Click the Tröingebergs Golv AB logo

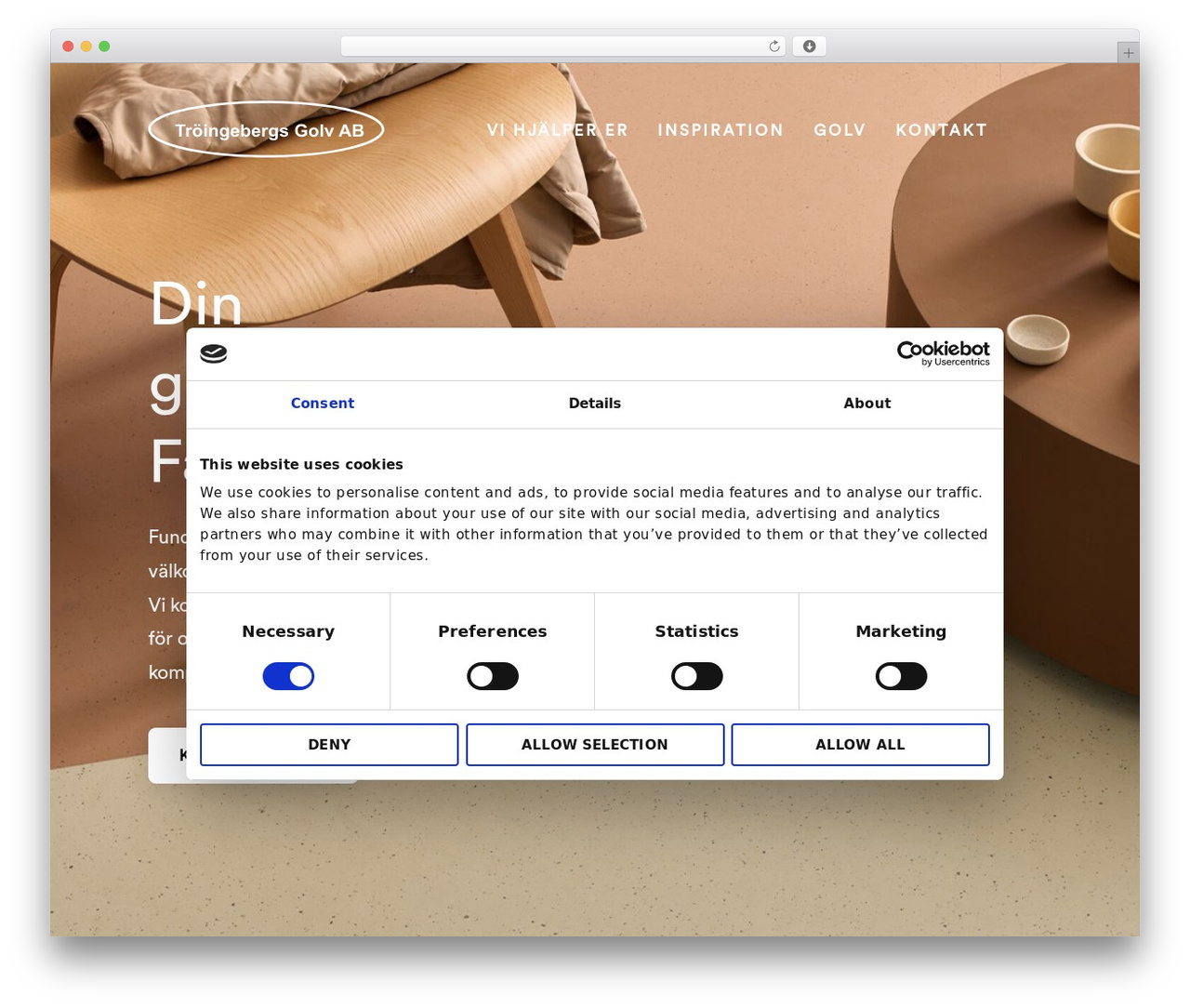pos(267,129)
